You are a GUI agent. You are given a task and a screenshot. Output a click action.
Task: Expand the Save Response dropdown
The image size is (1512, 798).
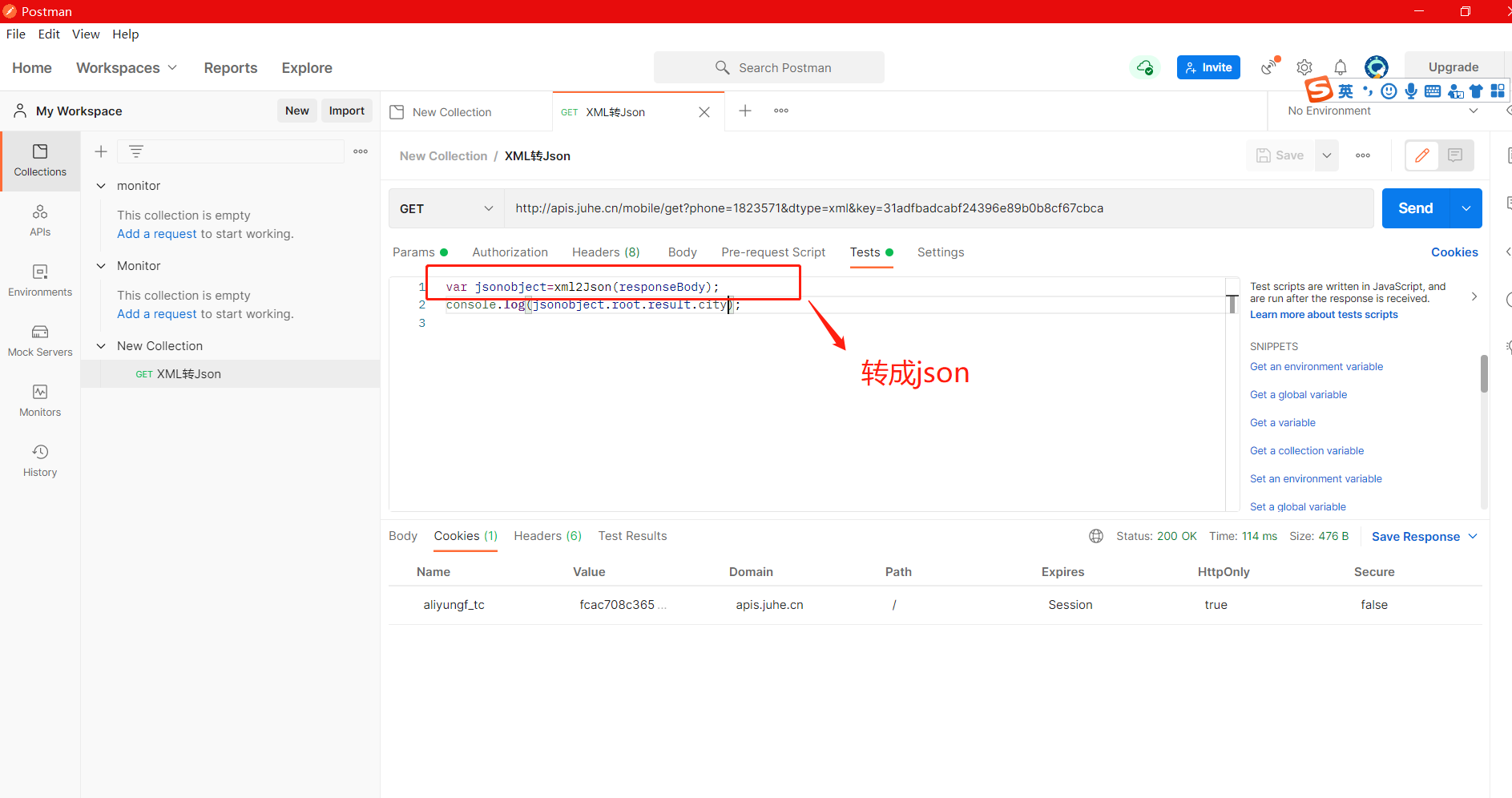(x=1425, y=537)
